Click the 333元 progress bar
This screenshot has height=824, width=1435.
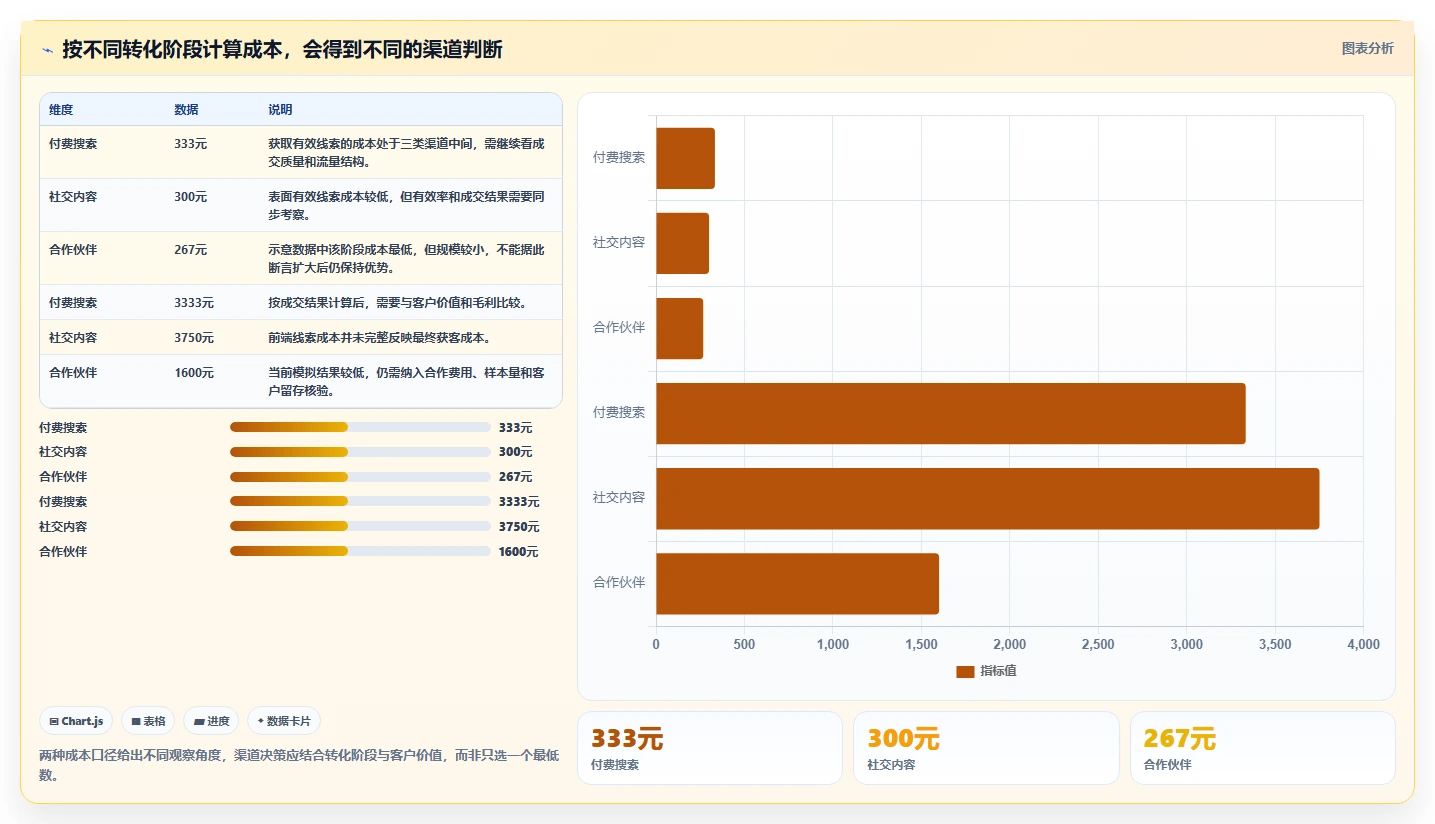point(360,427)
